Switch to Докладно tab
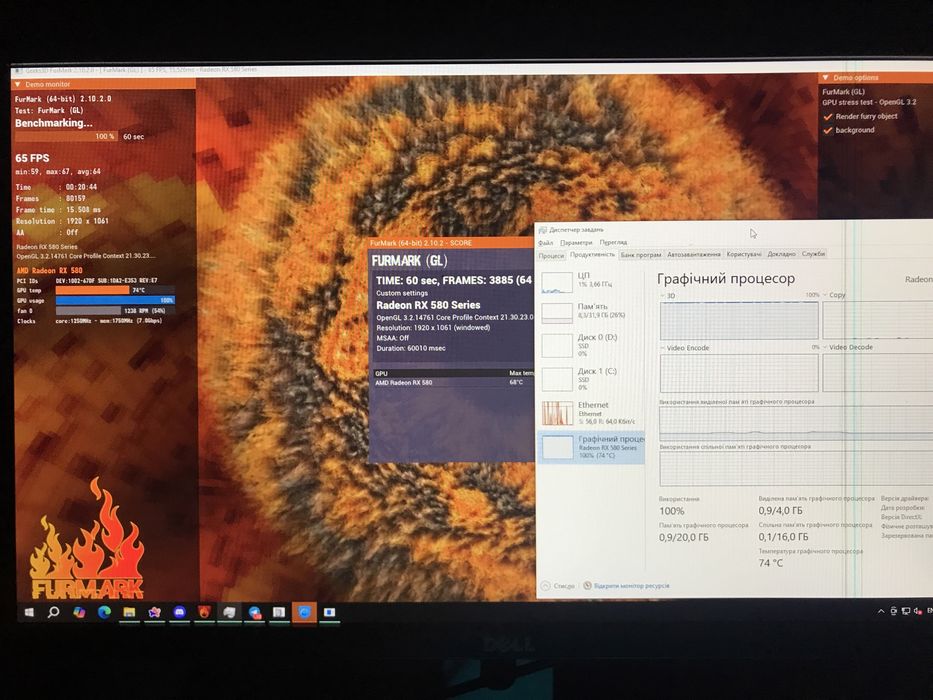The image size is (933, 700). click(781, 254)
